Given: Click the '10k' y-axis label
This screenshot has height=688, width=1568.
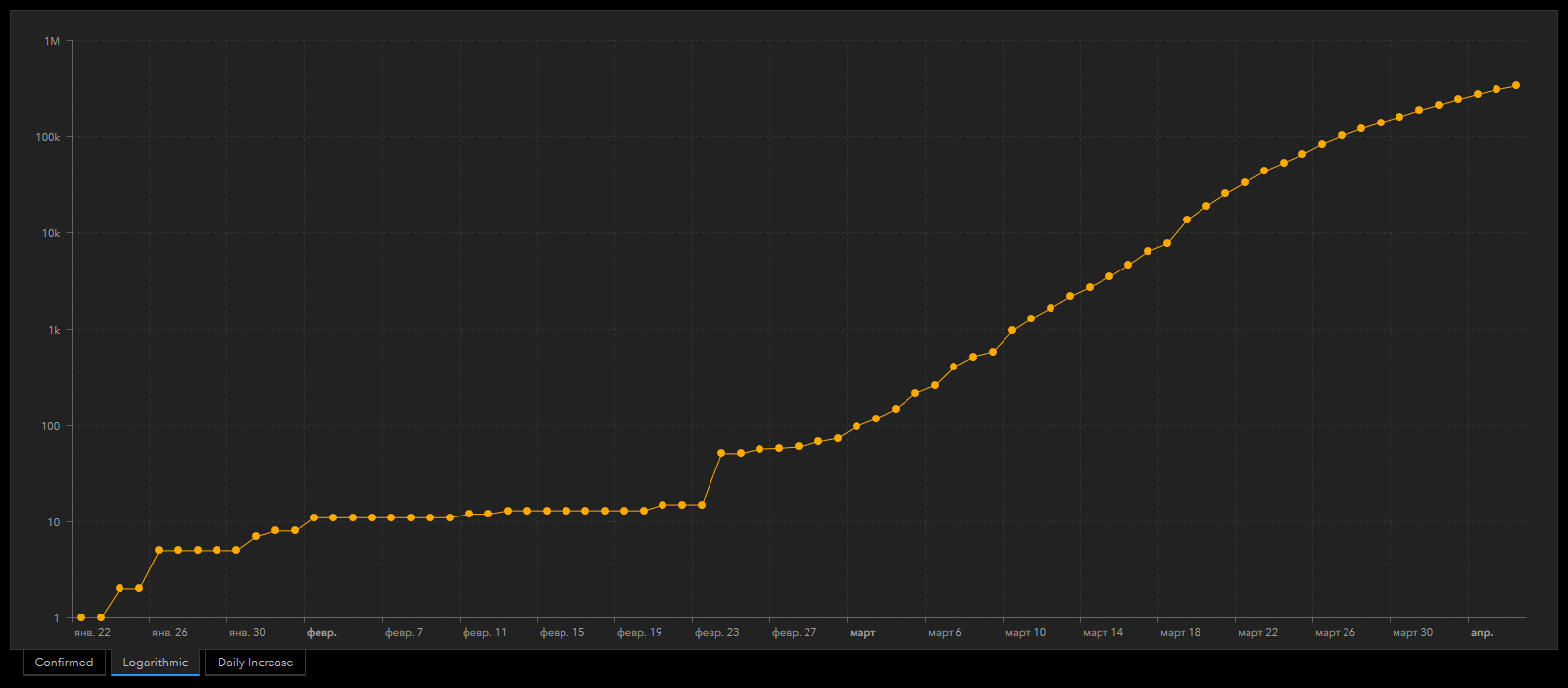Looking at the screenshot, I should pos(50,233).
